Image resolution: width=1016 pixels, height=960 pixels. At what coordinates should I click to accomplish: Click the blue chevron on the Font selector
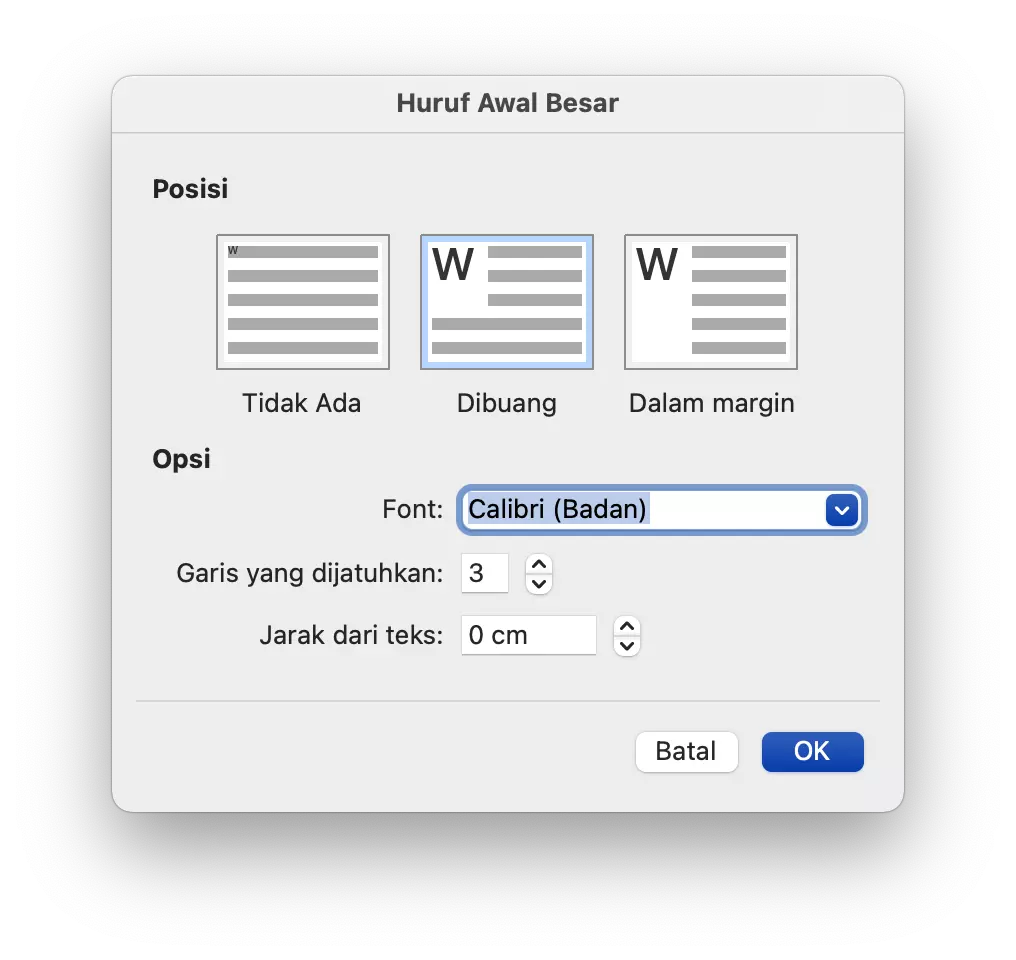[841, 509]
